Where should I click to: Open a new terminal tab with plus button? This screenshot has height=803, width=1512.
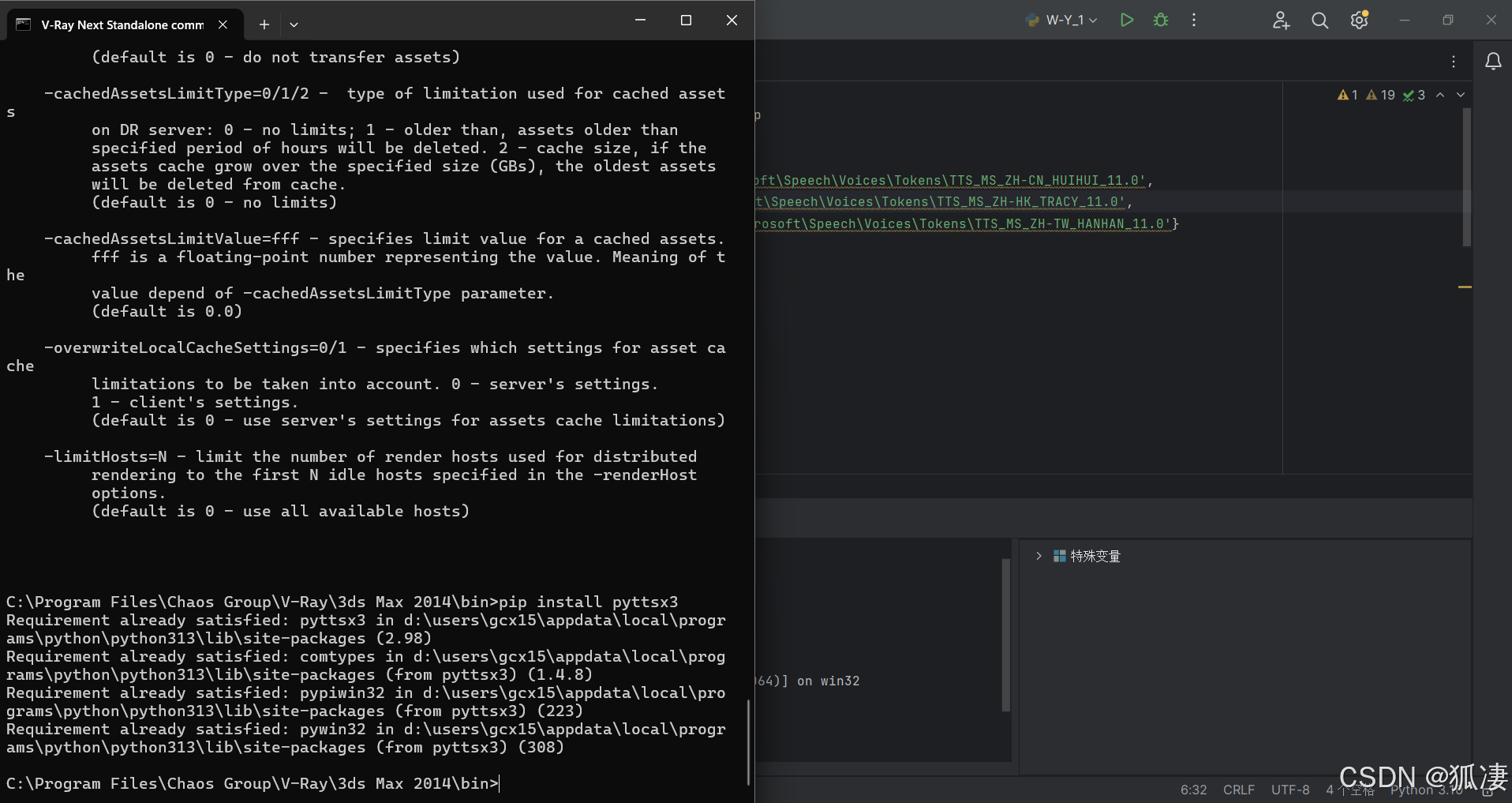point(264,24)
